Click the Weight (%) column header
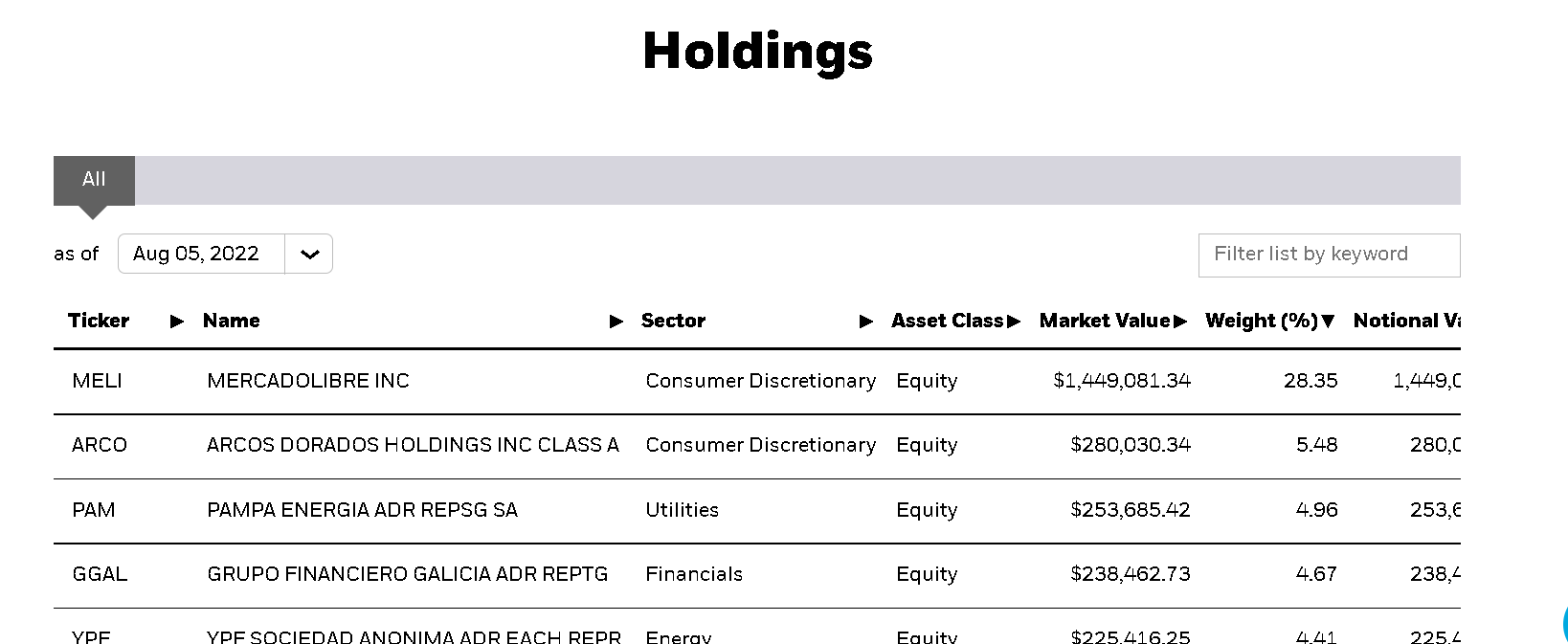This screenshot has height=644, width=1568. pyautogui.click(x=1261, y=322)
